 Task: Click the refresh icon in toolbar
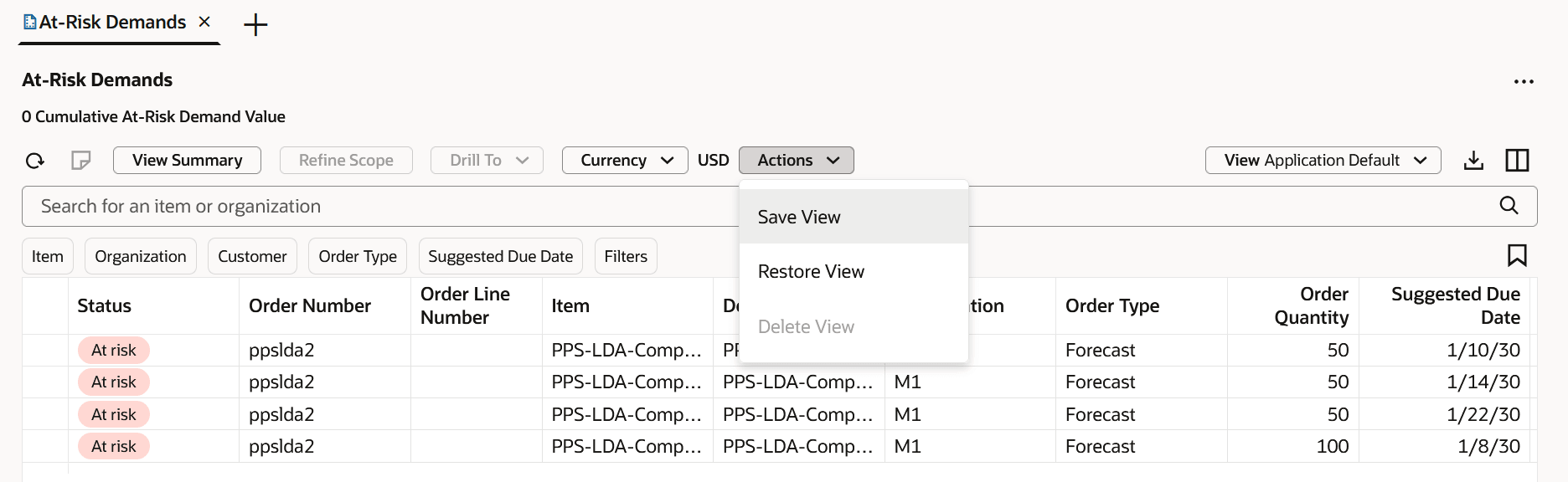point(34,161)
